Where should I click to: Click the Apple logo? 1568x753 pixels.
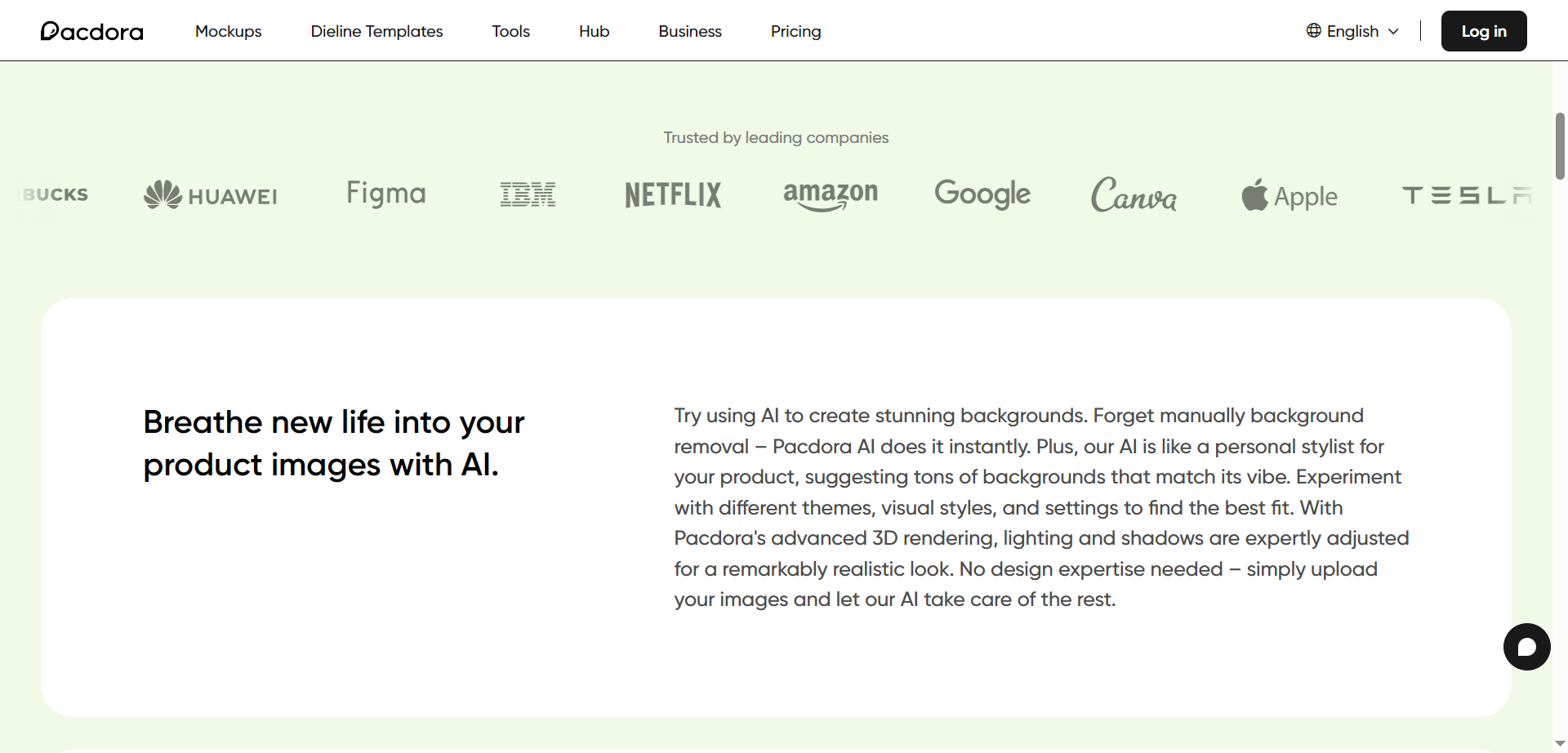pos(1290,195)
